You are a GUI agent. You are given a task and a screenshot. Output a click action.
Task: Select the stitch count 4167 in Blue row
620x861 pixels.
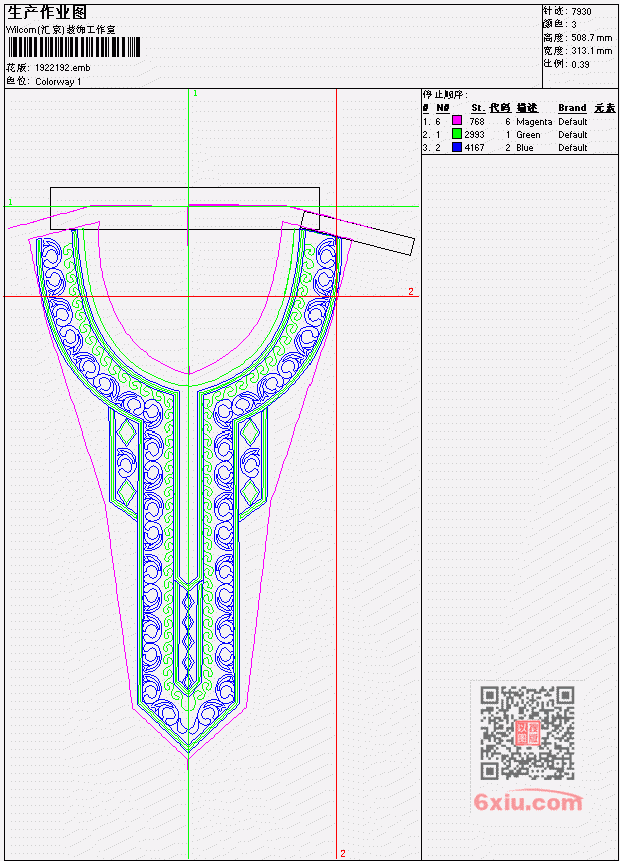(474, 148)
